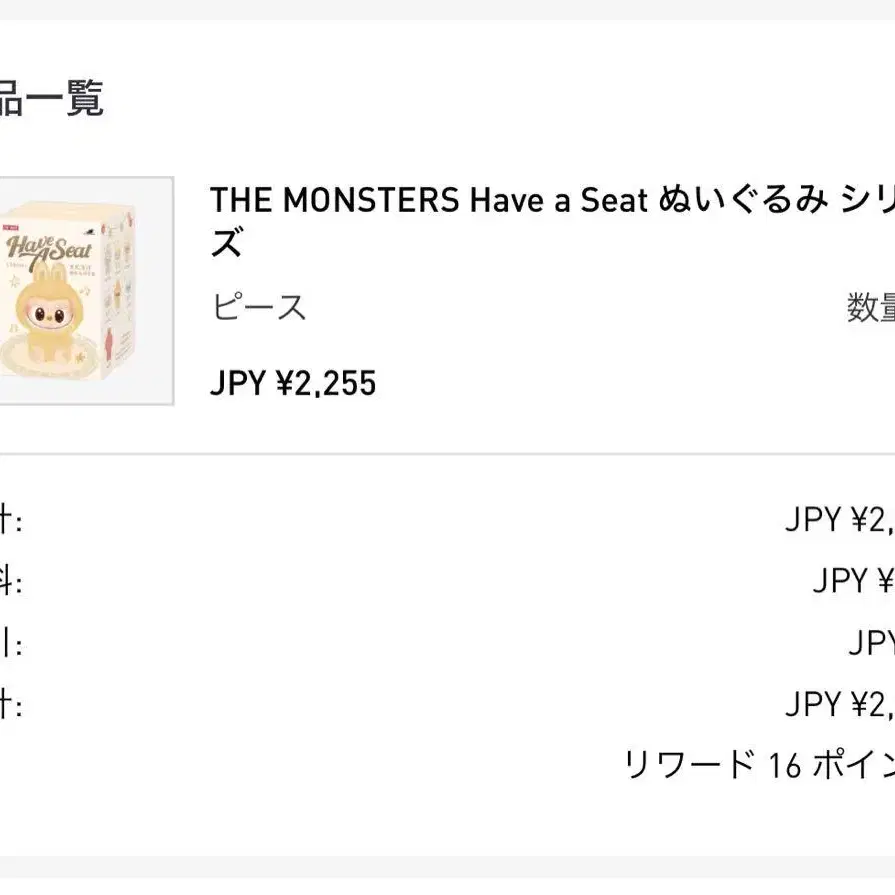Click the subtotal amount above the shipping row
This screenshot has height=895, width=895.
(840, 520)
